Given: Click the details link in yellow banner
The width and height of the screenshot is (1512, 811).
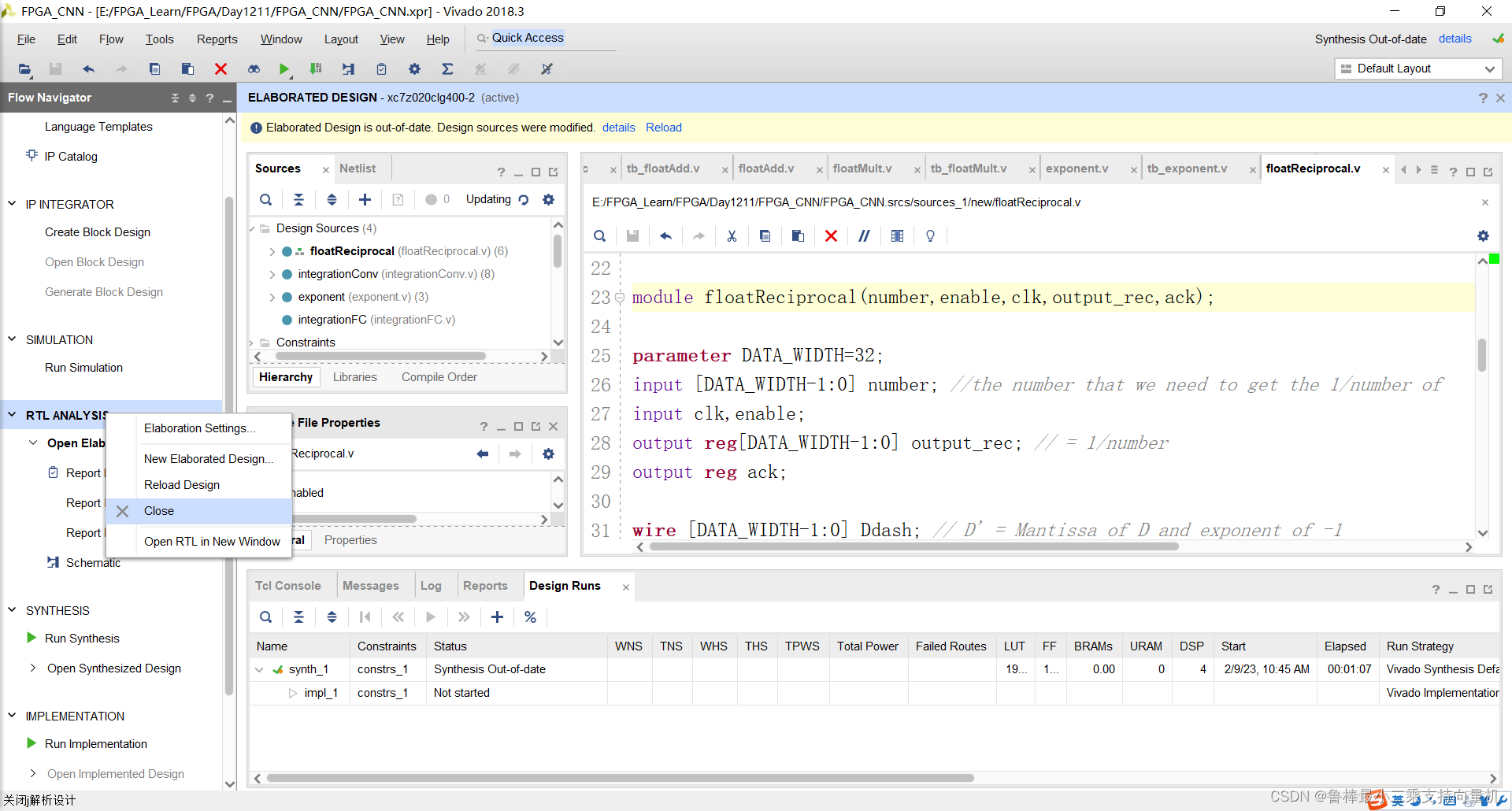Looking at the screenshot, I should click(x=618, y=128).
